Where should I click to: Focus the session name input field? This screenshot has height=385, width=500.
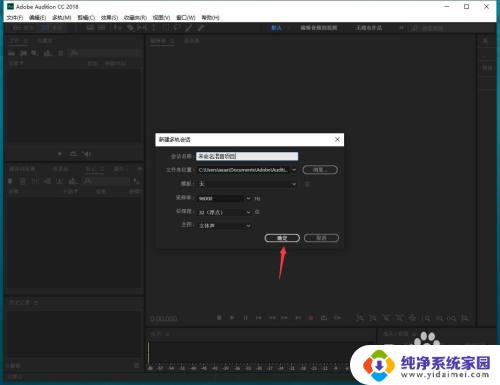point(247,156)
